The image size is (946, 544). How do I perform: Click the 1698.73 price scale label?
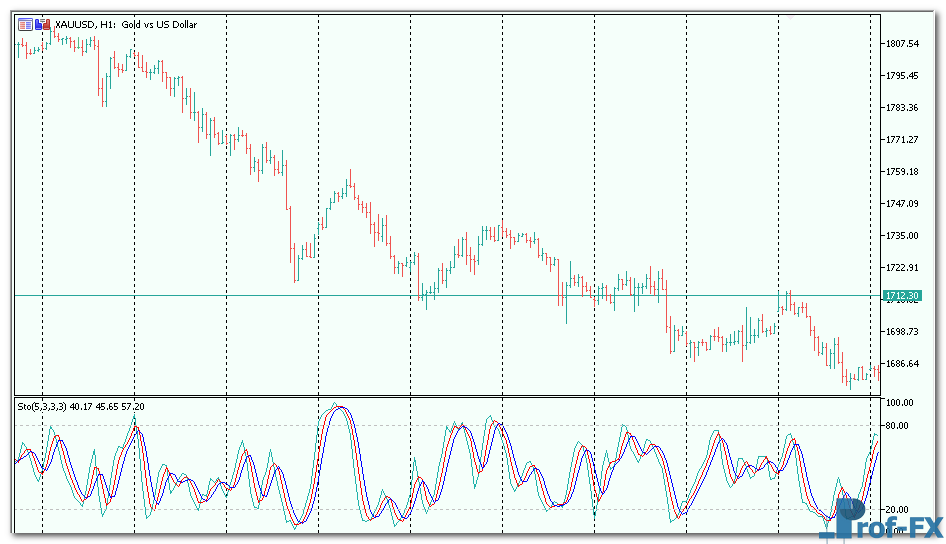902,332
